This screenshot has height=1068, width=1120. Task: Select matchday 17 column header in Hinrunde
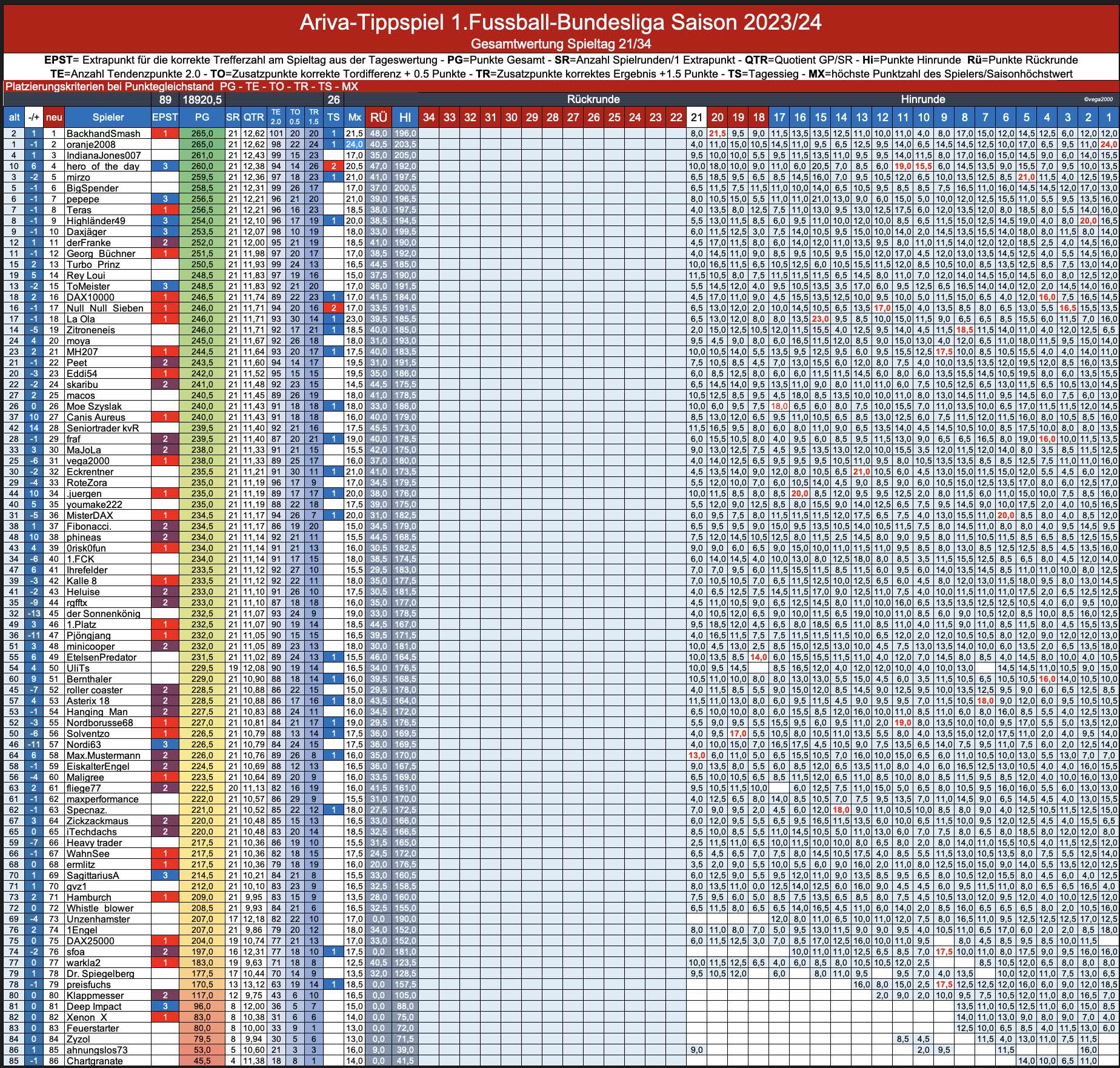[779, 118]
